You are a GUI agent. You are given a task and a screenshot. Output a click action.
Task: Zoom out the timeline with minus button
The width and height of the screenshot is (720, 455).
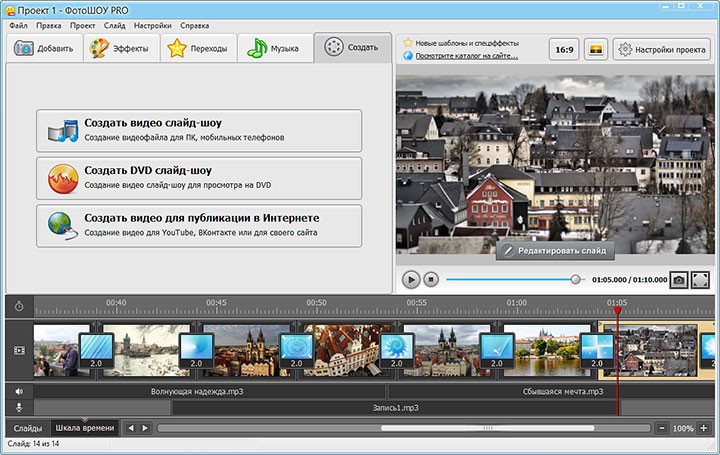pos(661,428)
